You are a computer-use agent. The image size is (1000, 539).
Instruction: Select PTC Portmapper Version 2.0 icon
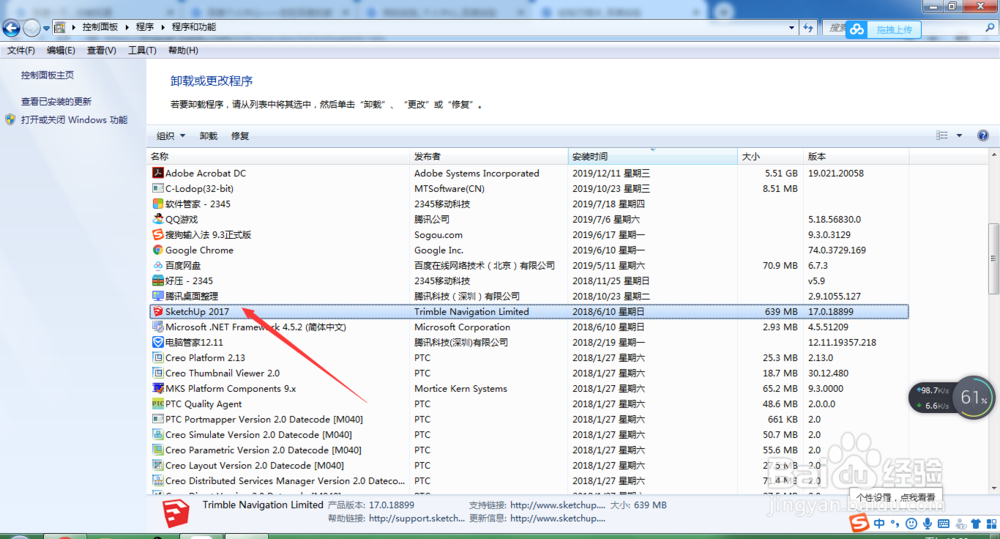[x=158, y=419]
